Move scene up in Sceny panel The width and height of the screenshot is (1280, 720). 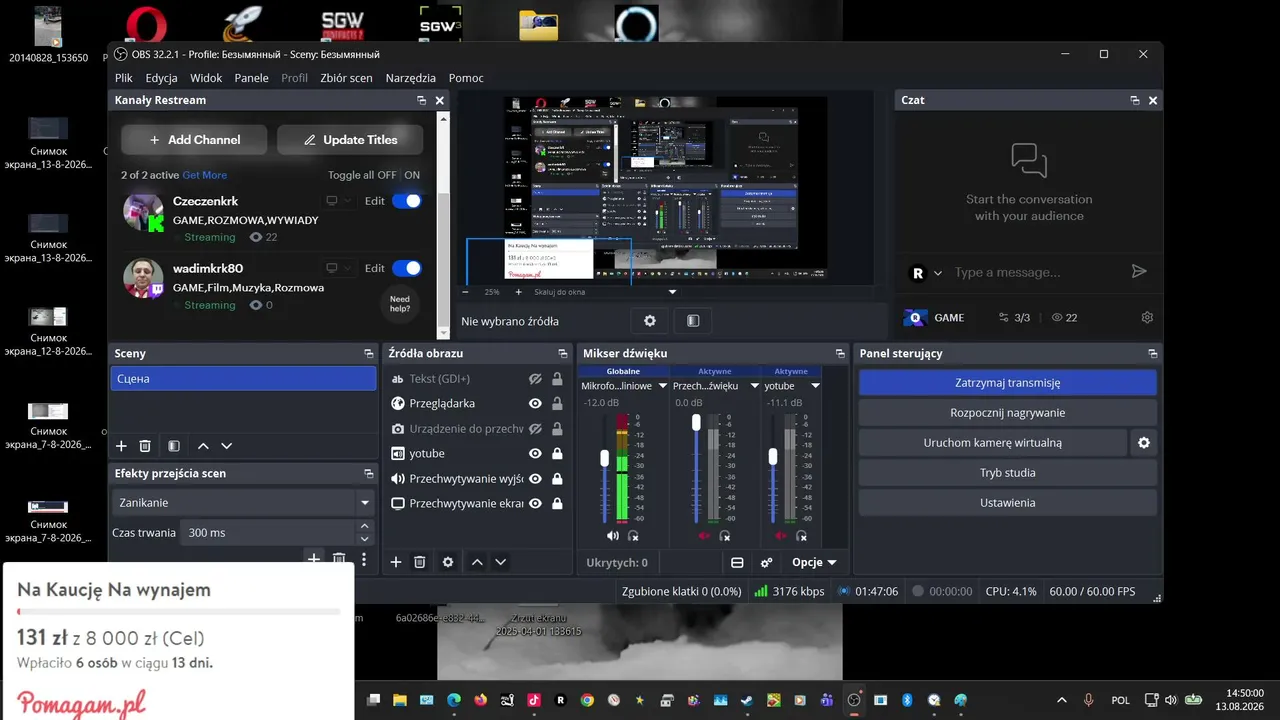203,446
